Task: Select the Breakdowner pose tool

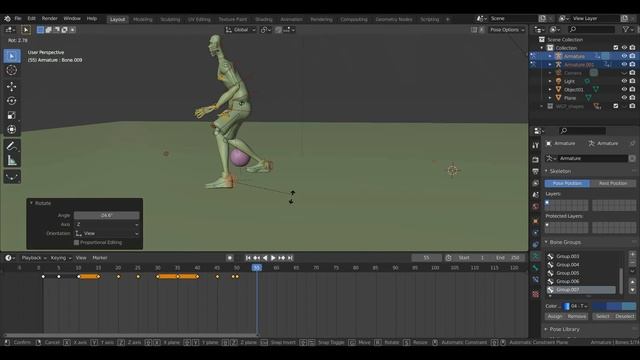Action: tap(12, 176)
